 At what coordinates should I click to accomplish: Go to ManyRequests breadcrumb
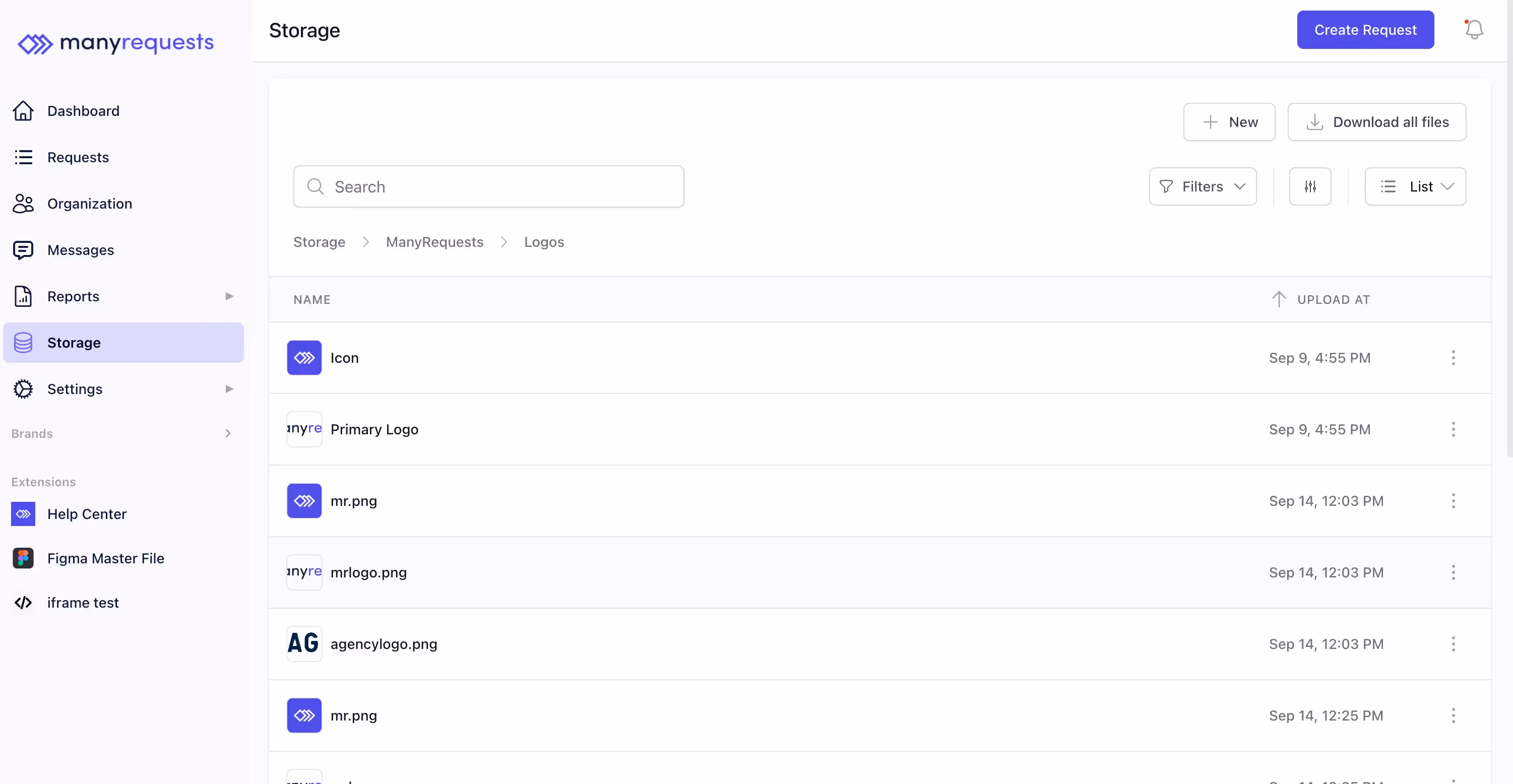pos(434,242)
